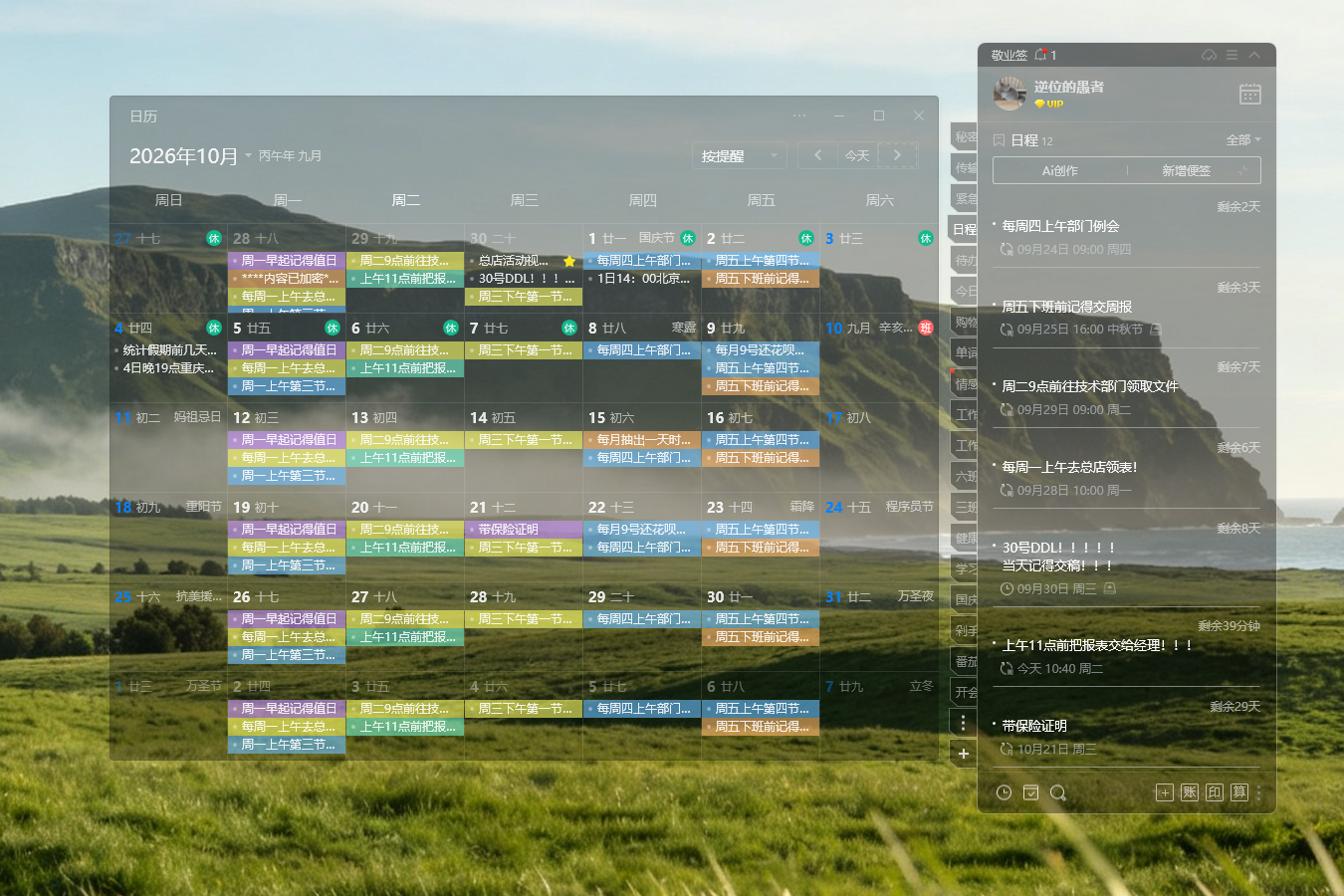Open the more options dots at panel bottom
The image size is (1344, 896).
pos(1259,792)
